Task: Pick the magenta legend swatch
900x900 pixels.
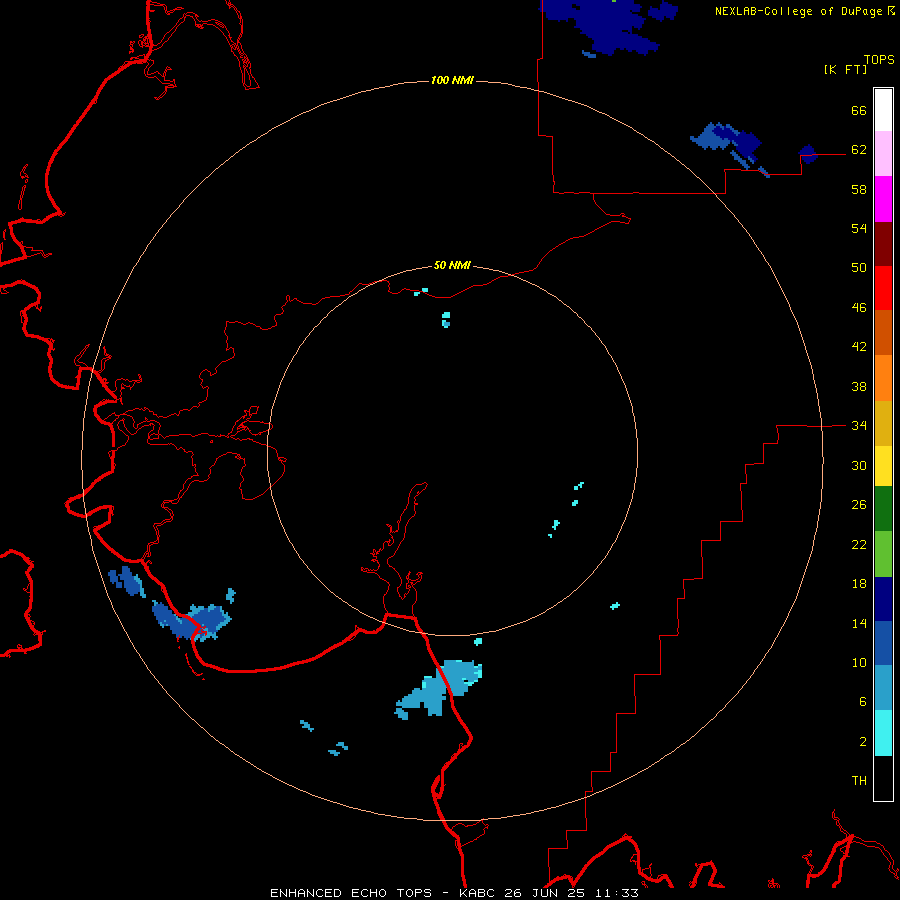Action: (883, 199)
